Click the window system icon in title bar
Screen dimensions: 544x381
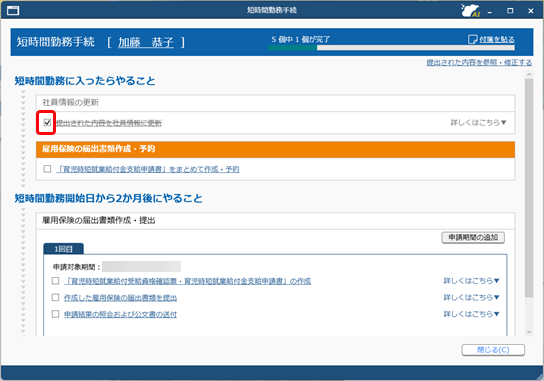click(13, 10)
